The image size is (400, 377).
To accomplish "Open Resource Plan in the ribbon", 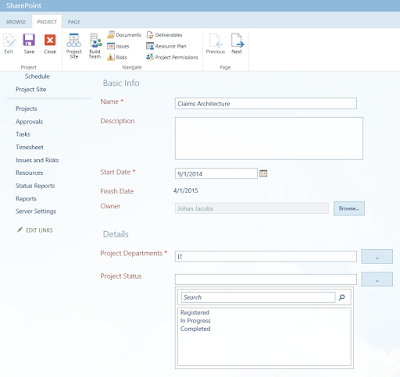I will (x=166, y=46).
